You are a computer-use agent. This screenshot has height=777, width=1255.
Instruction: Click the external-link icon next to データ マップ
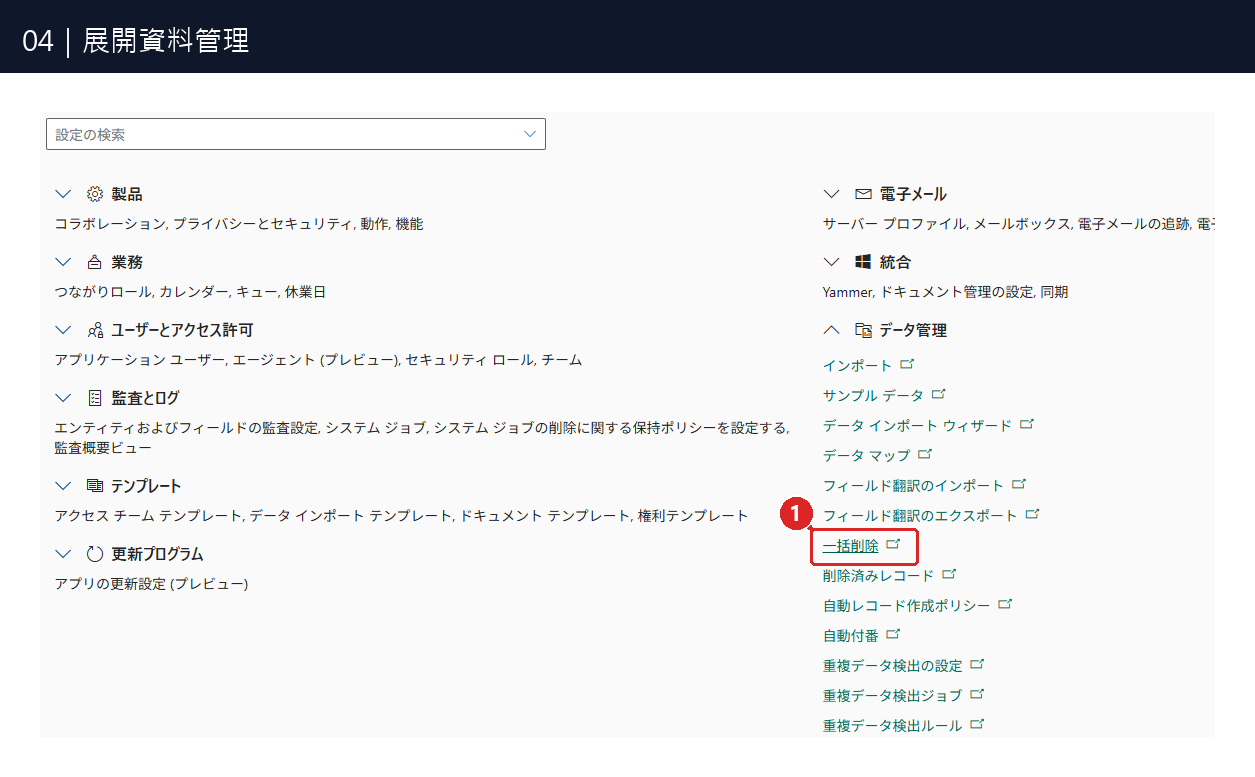pyautogui.click(x=925, y=454)
